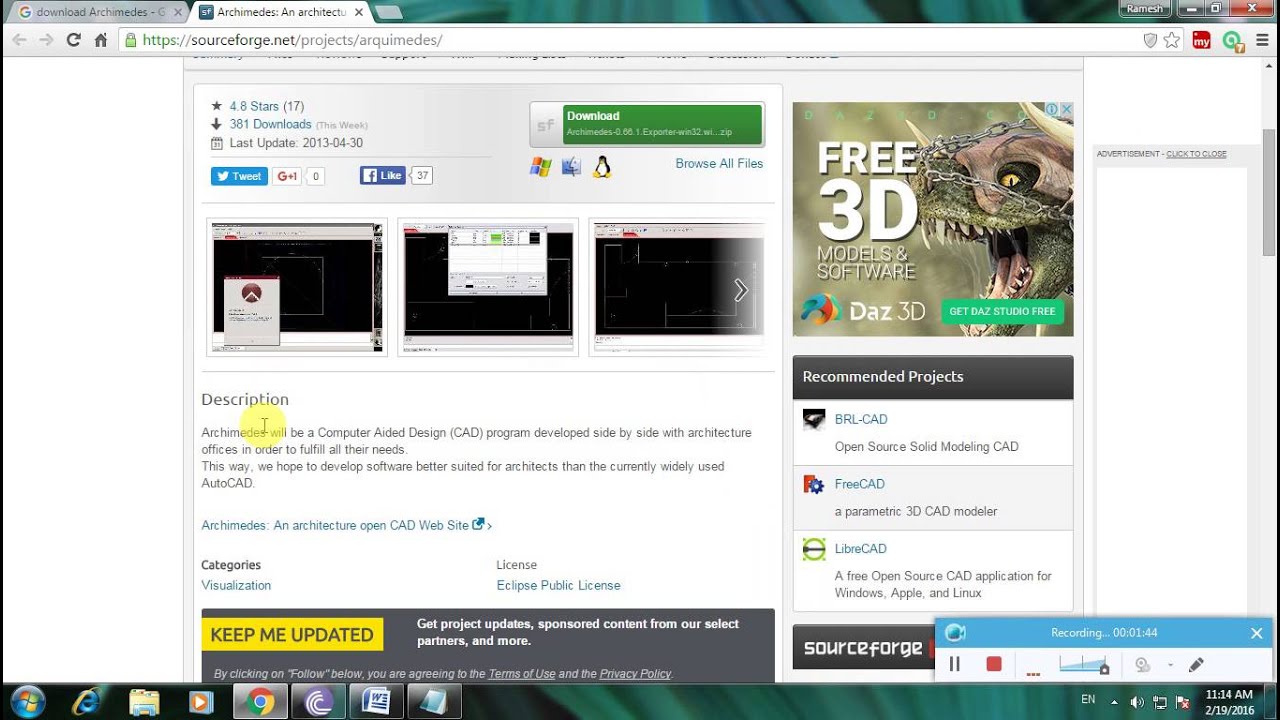
Task: Select the 'Archimedes: An architectu' tab
Action: (282, 12)
